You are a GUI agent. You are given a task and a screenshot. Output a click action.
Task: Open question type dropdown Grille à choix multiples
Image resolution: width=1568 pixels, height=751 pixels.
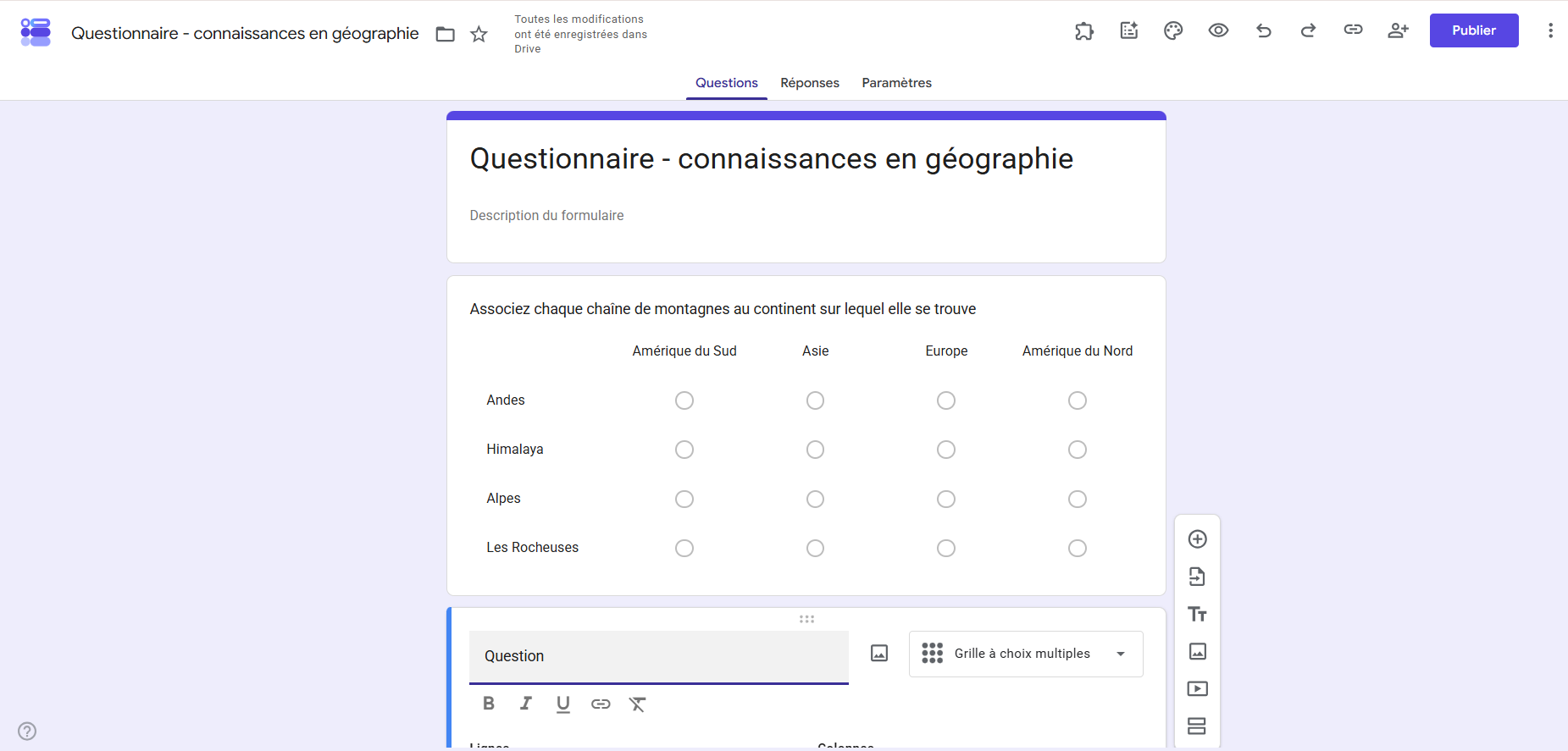[x=1026, y=654]
